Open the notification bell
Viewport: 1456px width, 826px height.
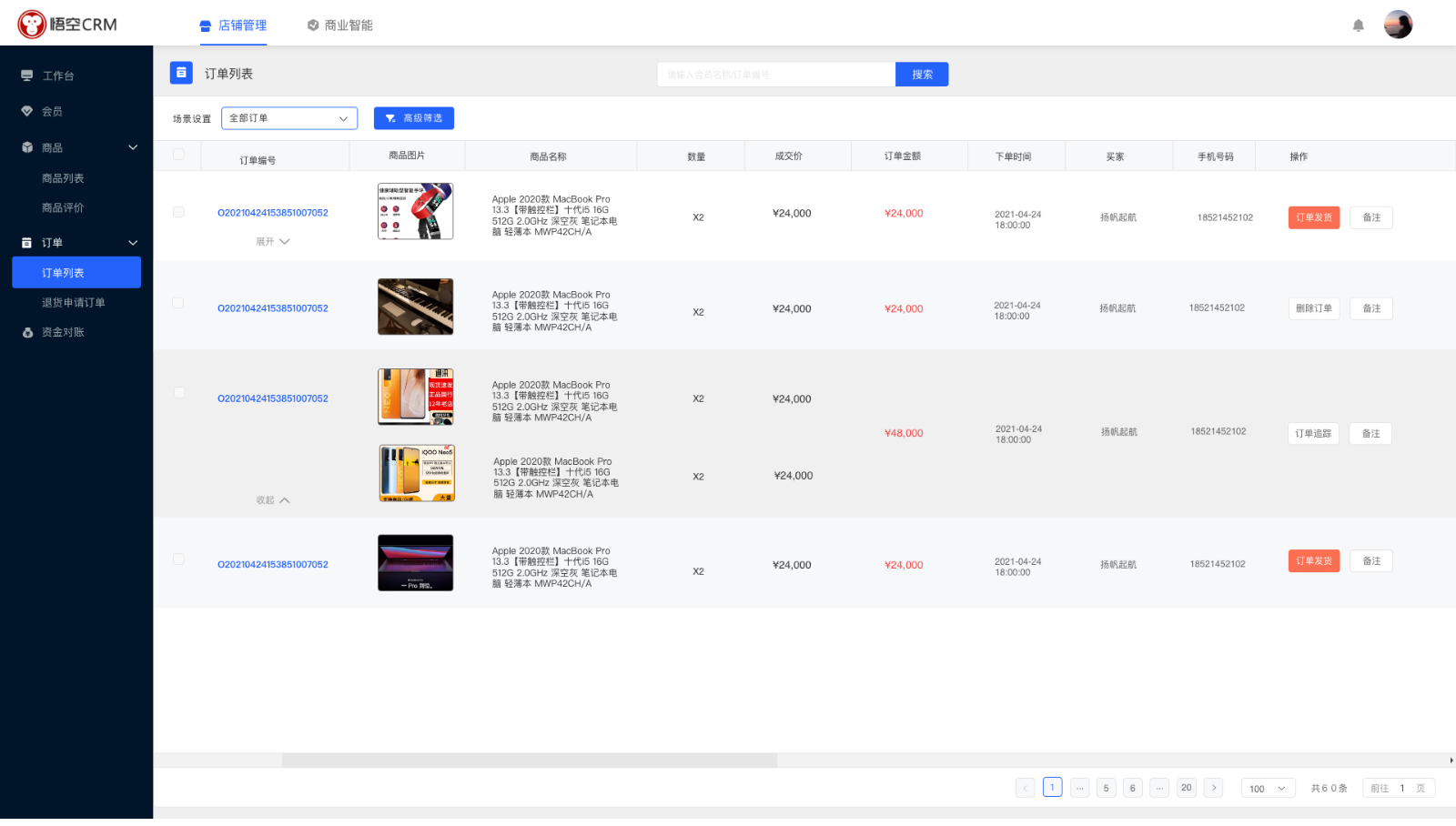point(1359,25)
